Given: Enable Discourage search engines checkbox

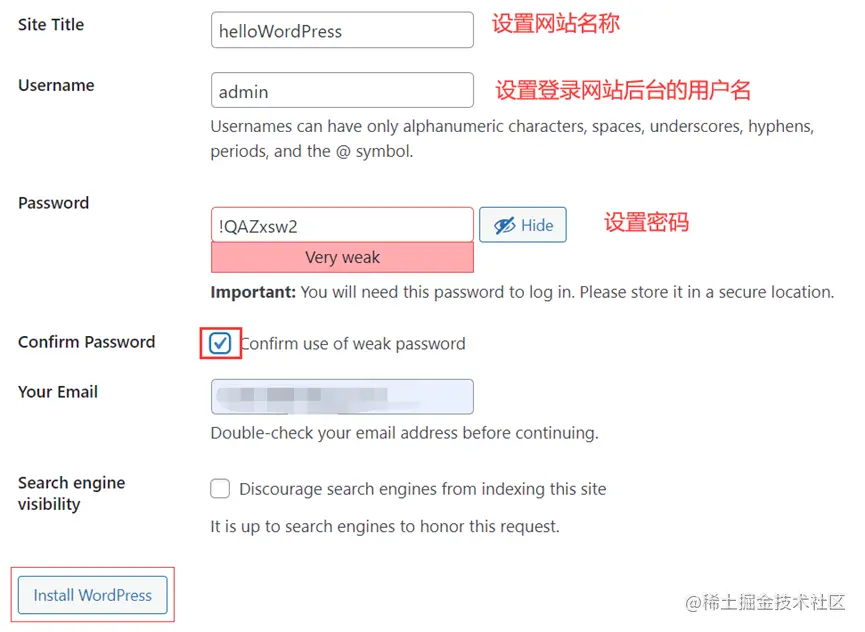Looking at the screenshot, I should tap(220, 489).
